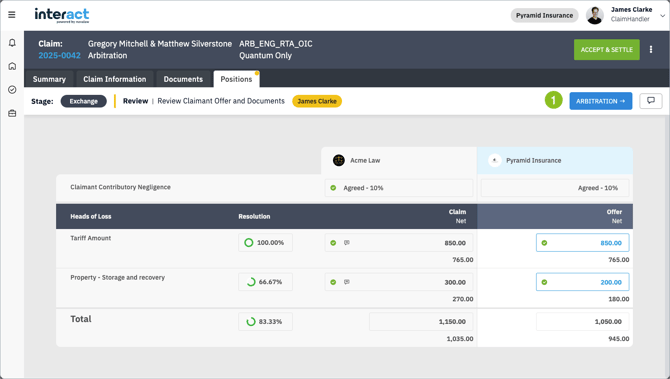The image size is (670, 379).
Task: Open briefcase icon in sidebar
Action: click(12, 113)
